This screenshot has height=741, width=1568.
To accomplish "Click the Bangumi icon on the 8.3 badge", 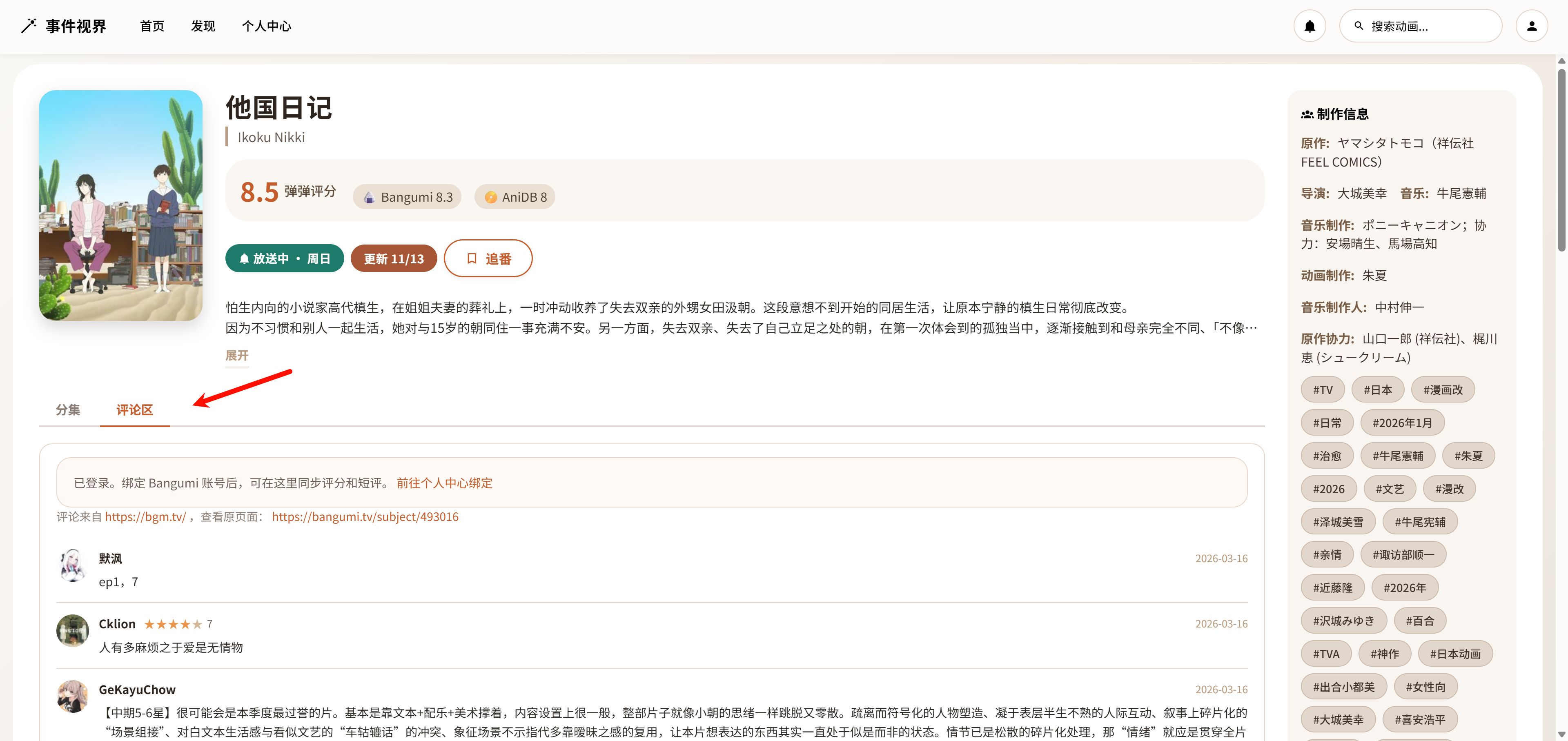I will (x=368, y=196).
